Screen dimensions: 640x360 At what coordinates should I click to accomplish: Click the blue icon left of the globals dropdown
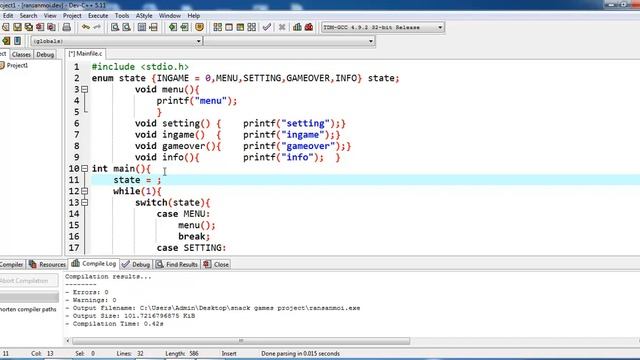click(18, 41)
